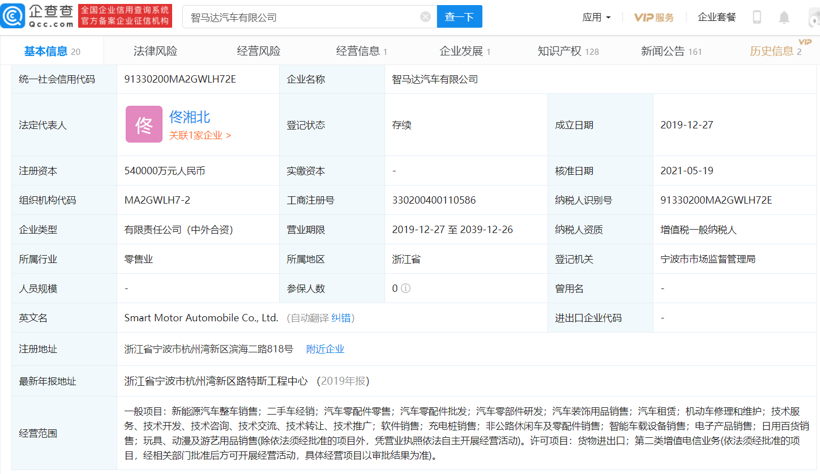Select 增值税一般纳税人 value

point(698,230)
